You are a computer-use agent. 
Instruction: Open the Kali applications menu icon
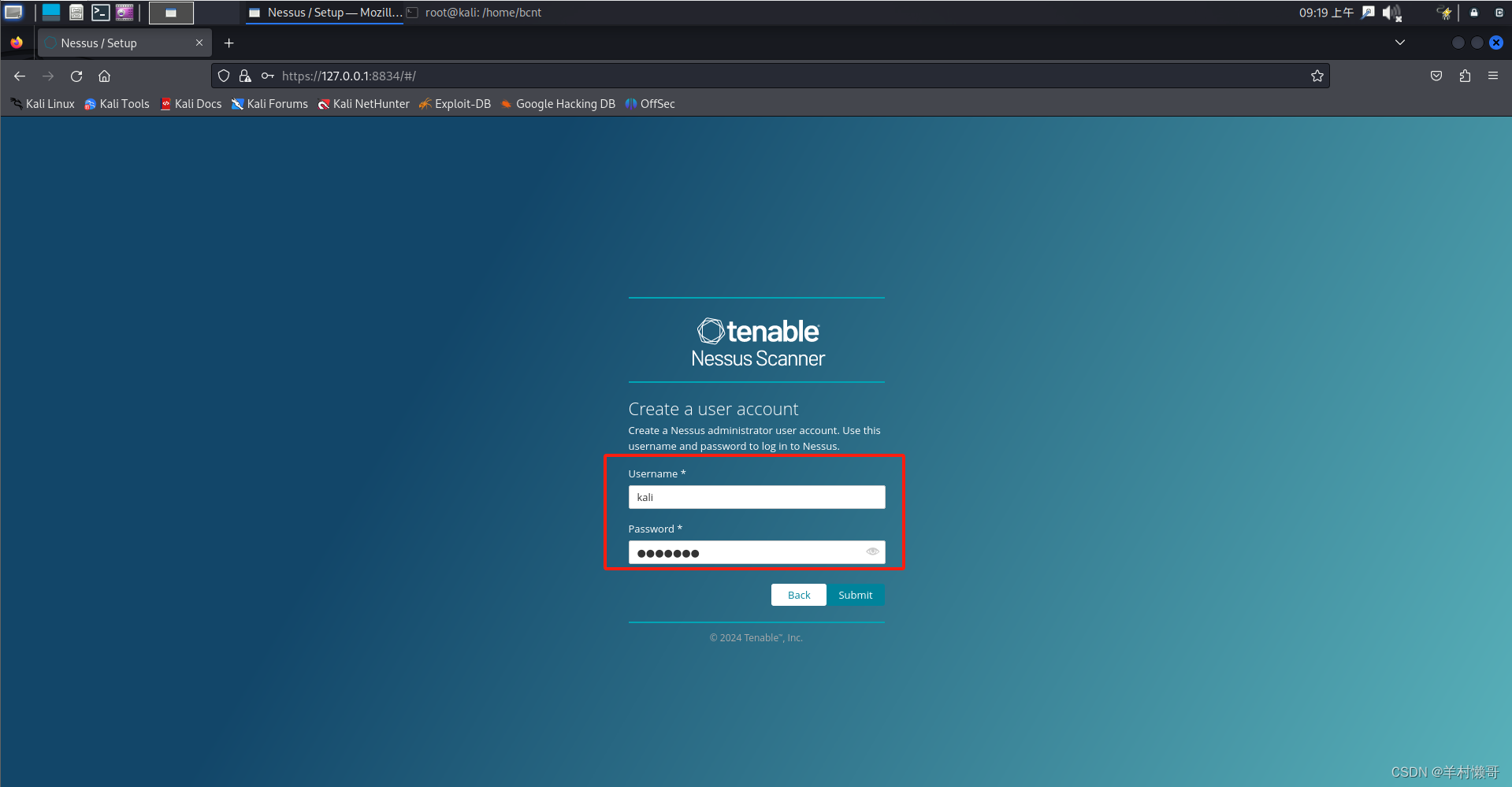click(x=14, y=12)
